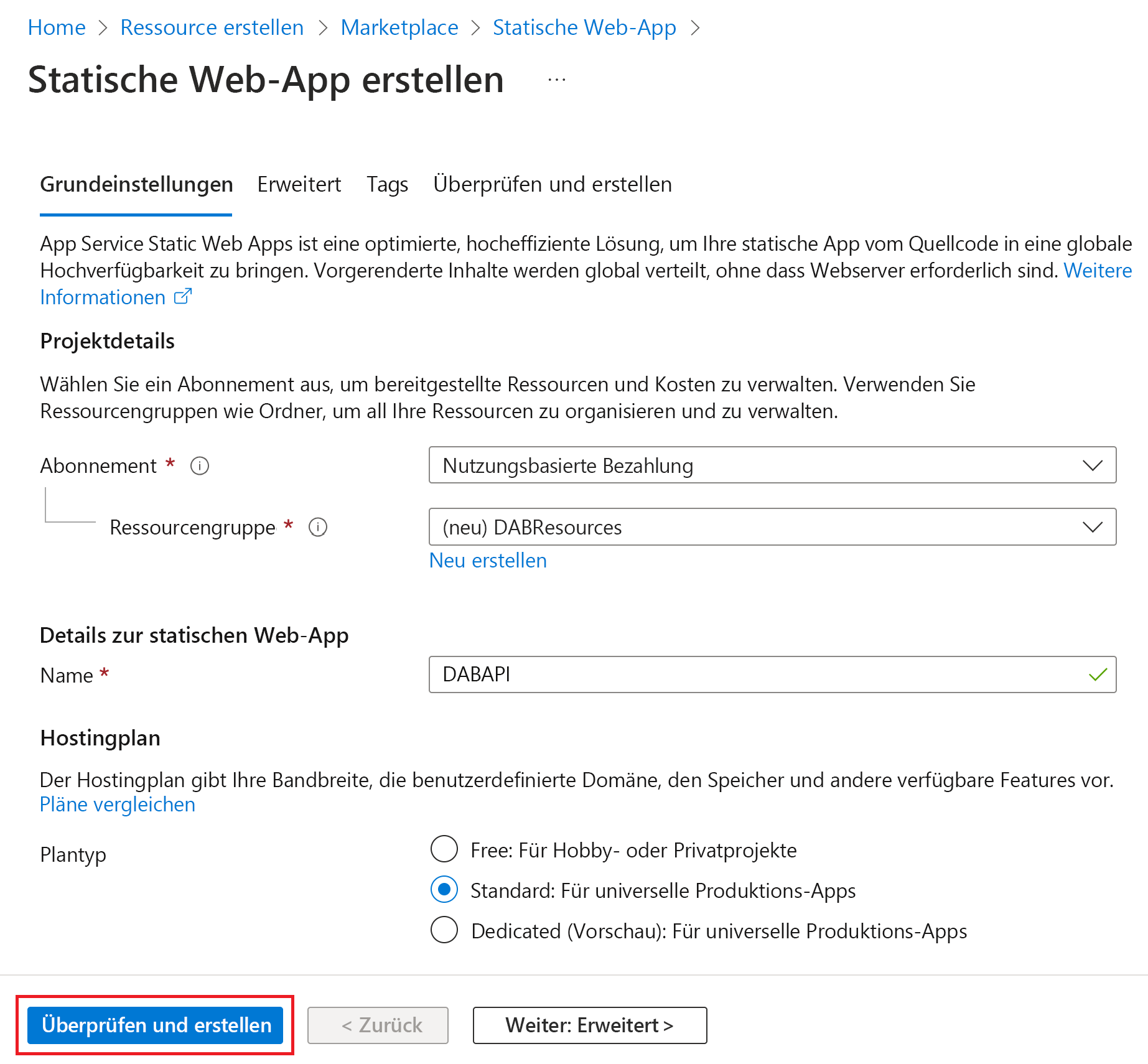Expand the Ressourcengruppe dropdown
This screenshot has height=1064, width=1148.
coord(772,527)
